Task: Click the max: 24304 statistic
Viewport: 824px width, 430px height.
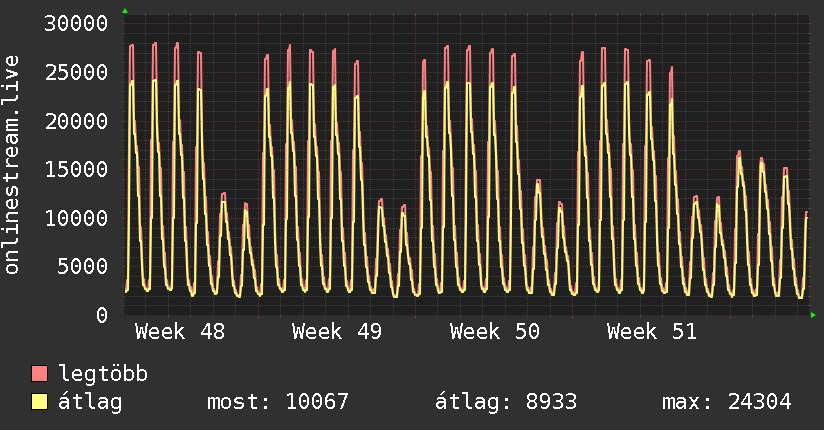Action: point(727,402)
